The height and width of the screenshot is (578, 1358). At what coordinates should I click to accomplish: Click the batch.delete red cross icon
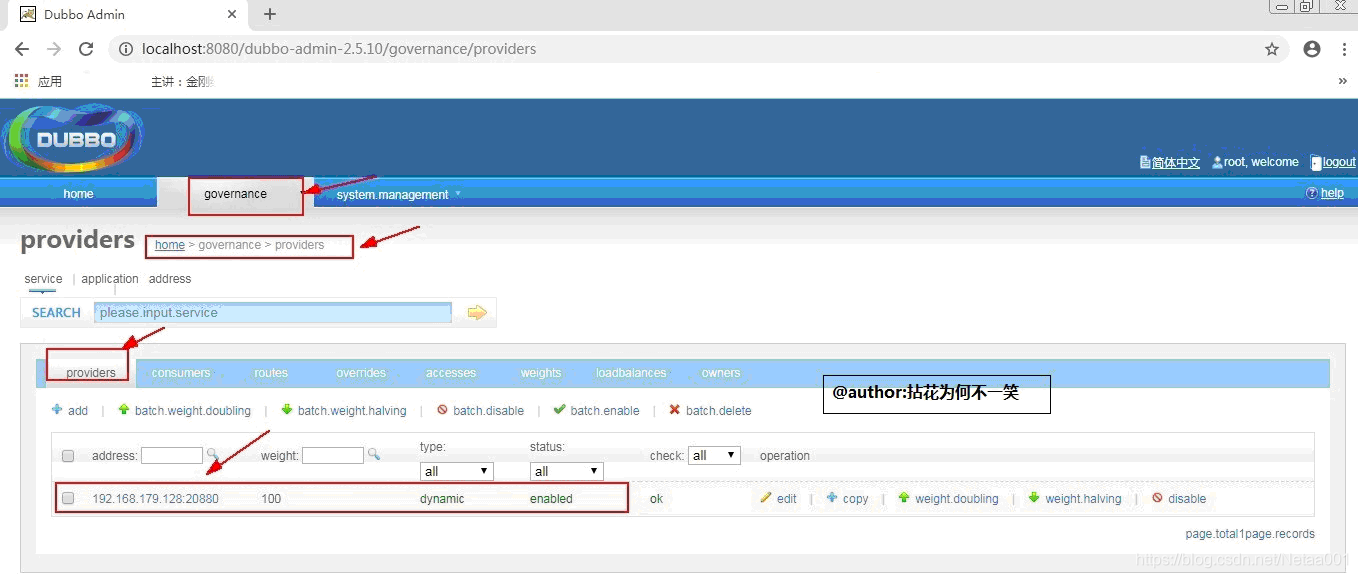pyautogui.click(x=675, y=410)
